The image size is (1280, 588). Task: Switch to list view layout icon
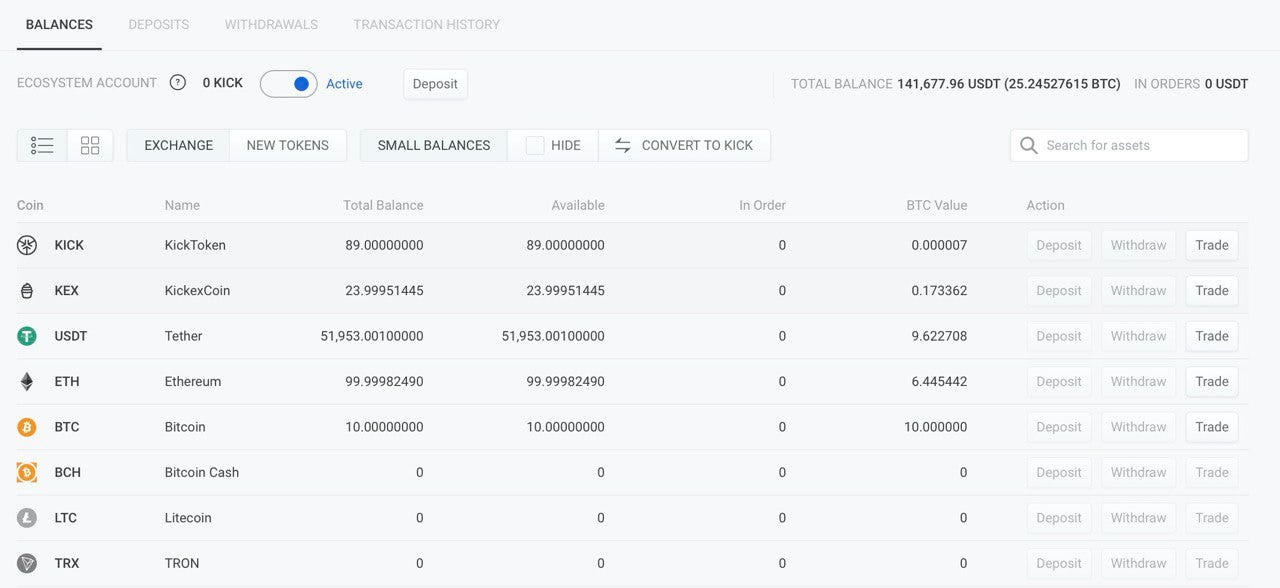tap(42, 145)
